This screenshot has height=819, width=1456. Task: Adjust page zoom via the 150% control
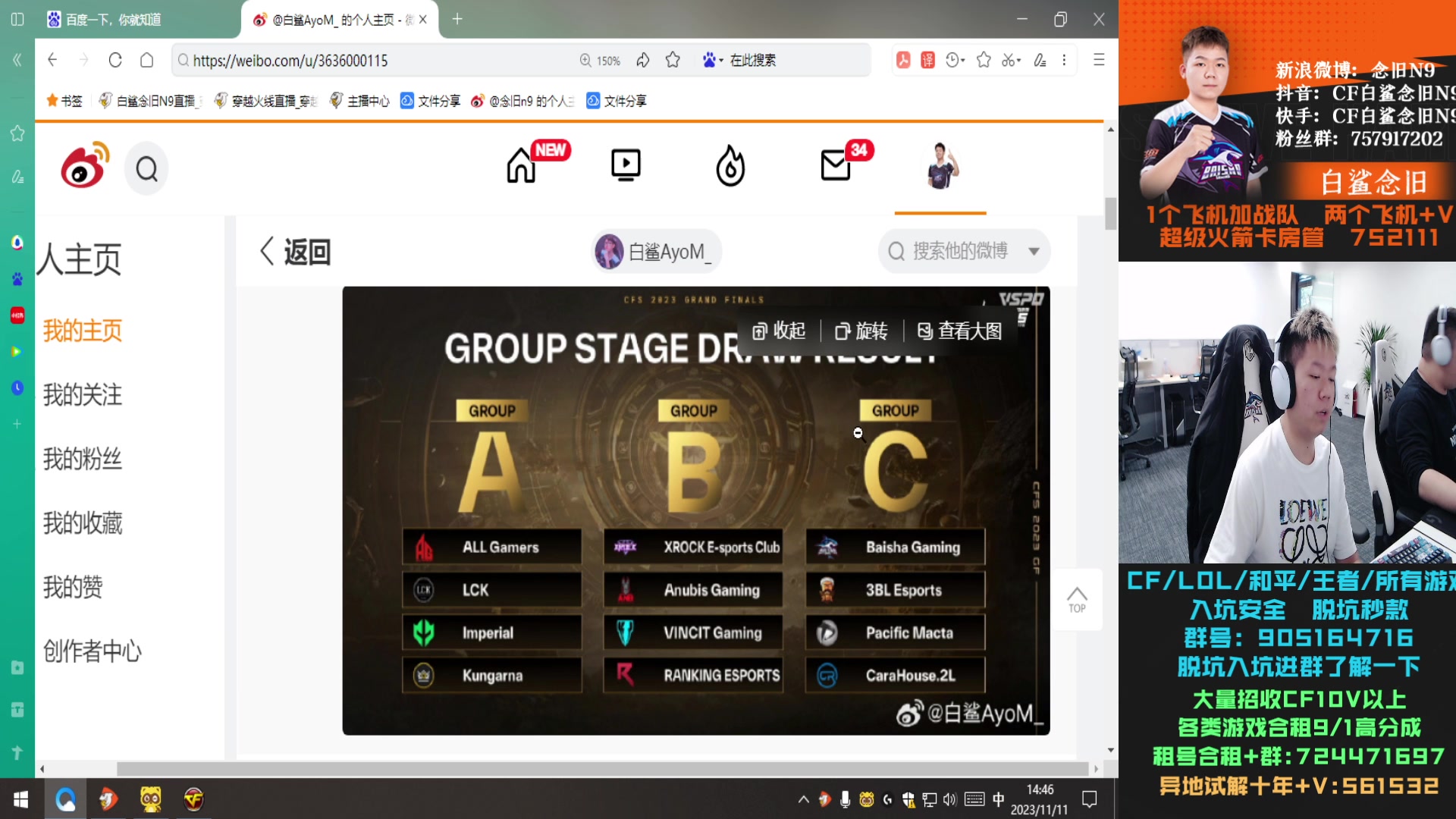(599, 60)
